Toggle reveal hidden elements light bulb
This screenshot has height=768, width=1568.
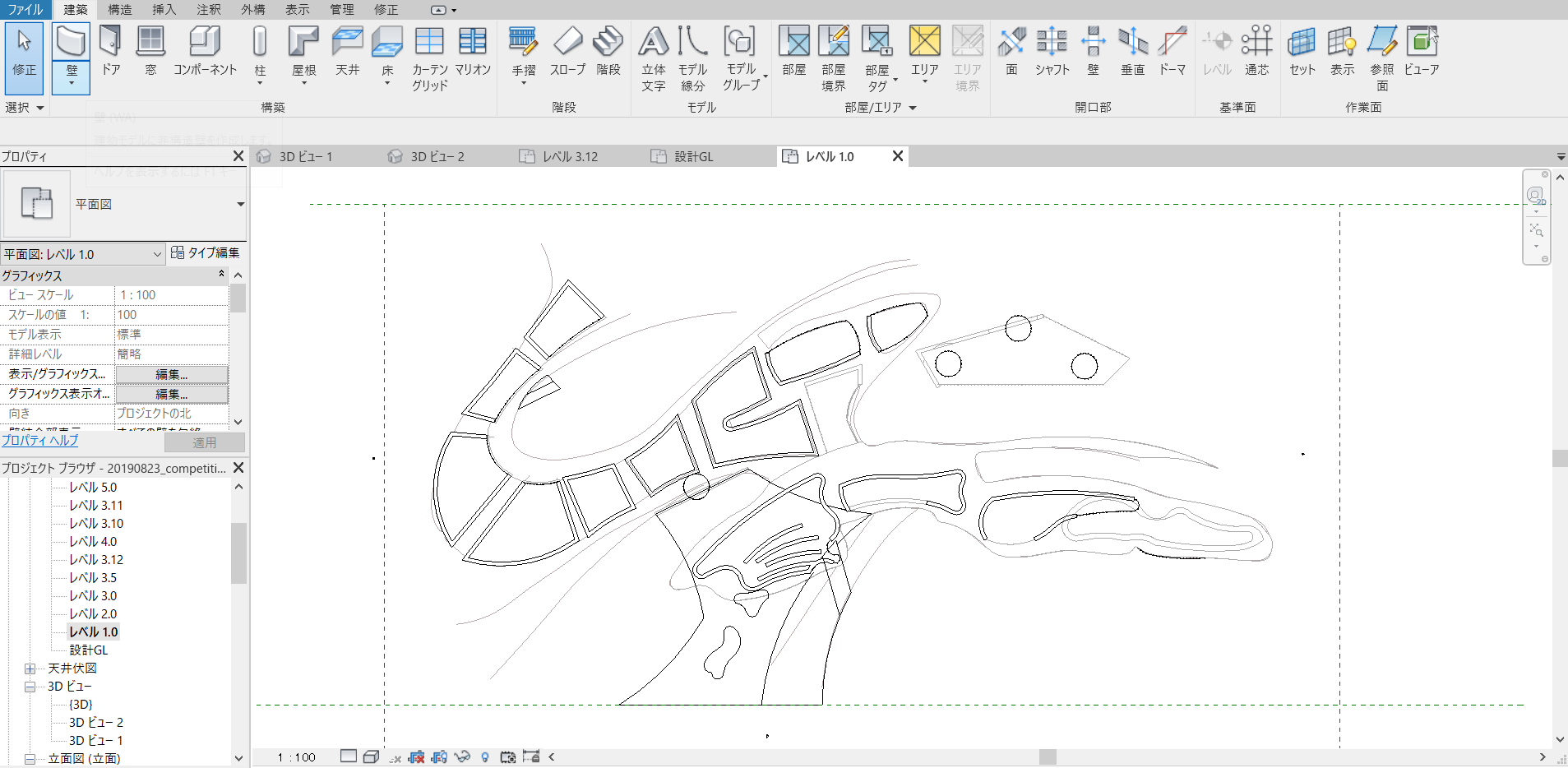[485, 757]
